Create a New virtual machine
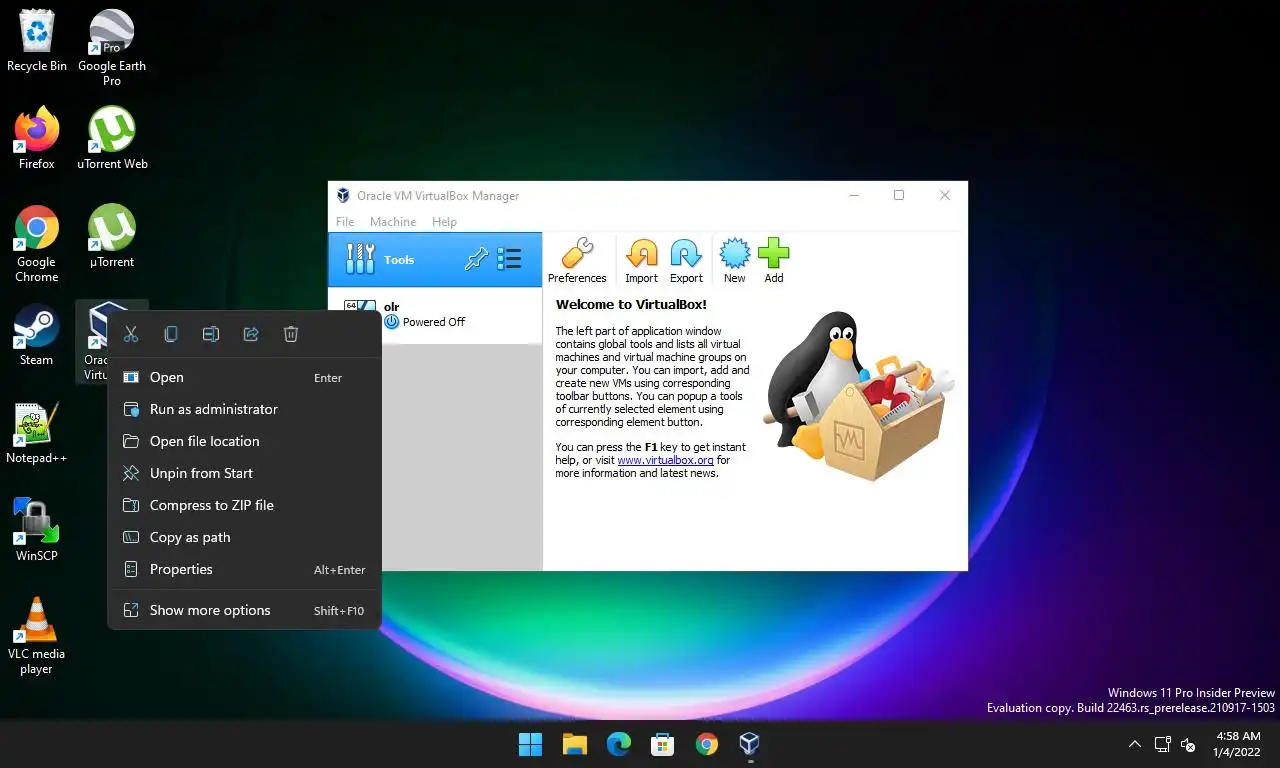Screen dimensions: 1280x768 click(x=734, y=261)
